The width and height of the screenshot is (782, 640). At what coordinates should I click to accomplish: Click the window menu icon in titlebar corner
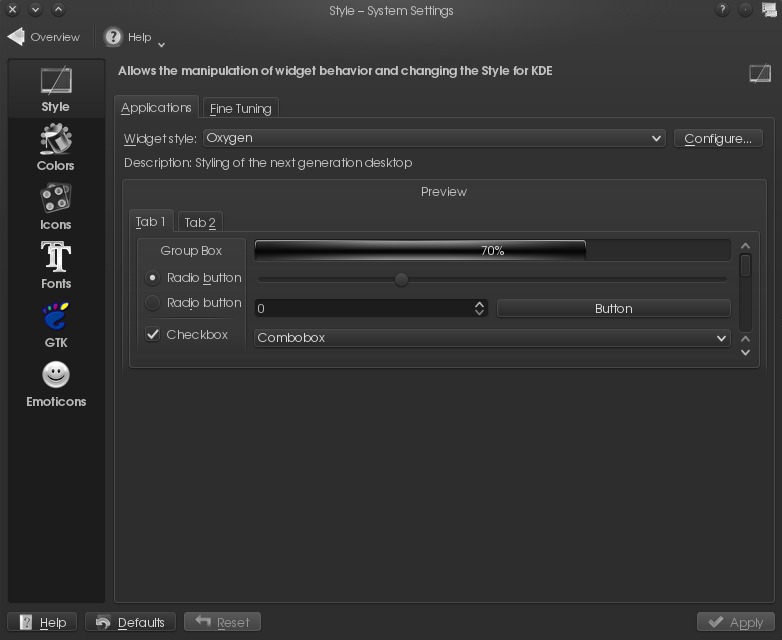pyautogui.click(x=769, y=9)
